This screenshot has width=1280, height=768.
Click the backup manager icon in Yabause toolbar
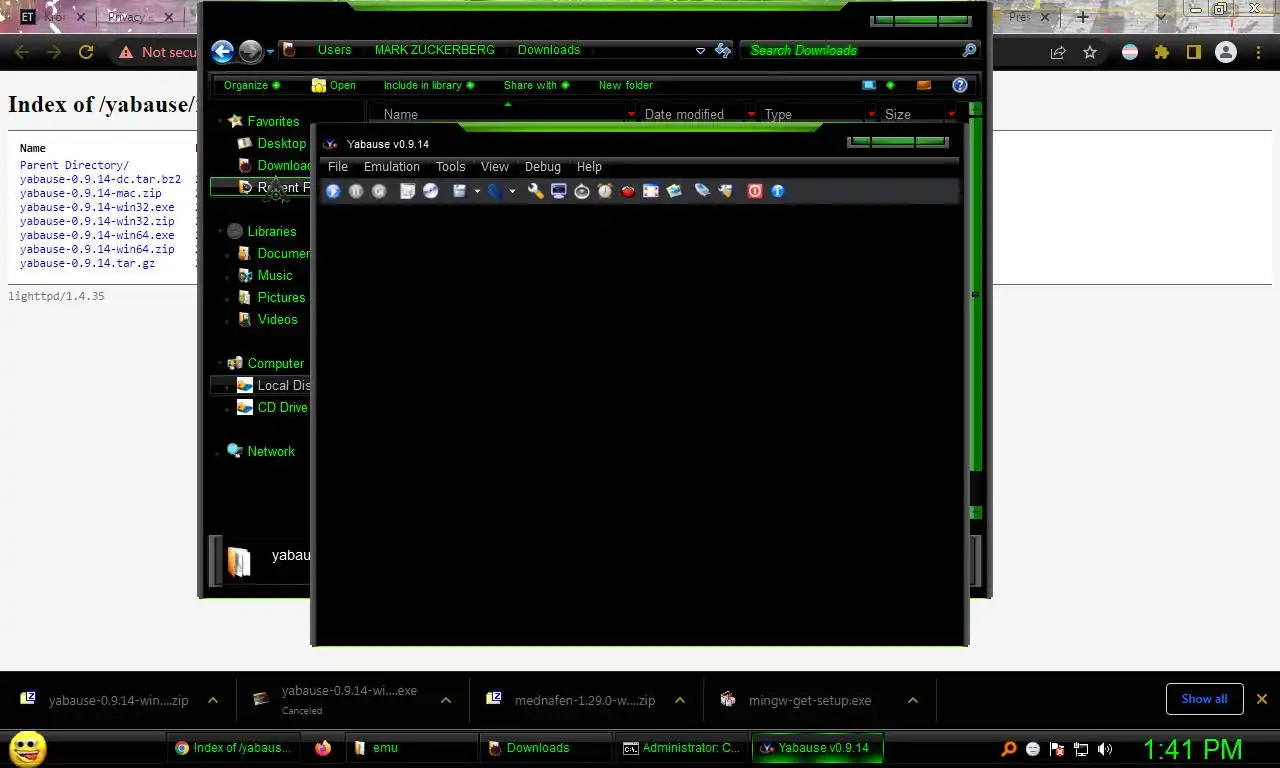coord(725,191)
